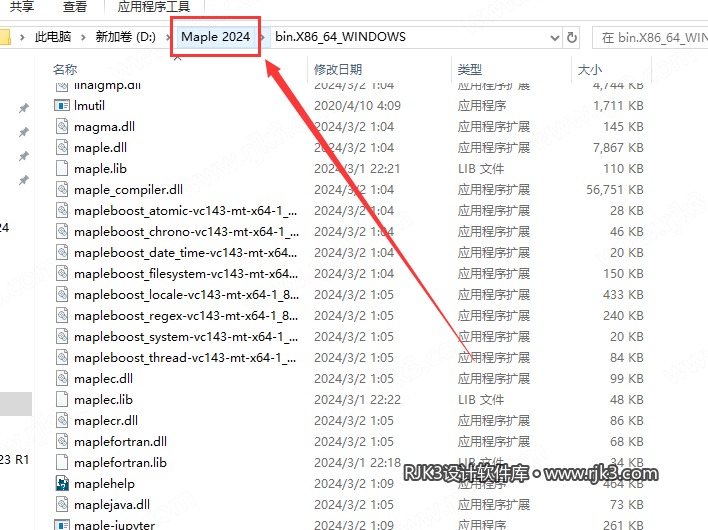Go to 新加卷 (D:) breadcrumb
708x530 pixels.
coord(125,37)
